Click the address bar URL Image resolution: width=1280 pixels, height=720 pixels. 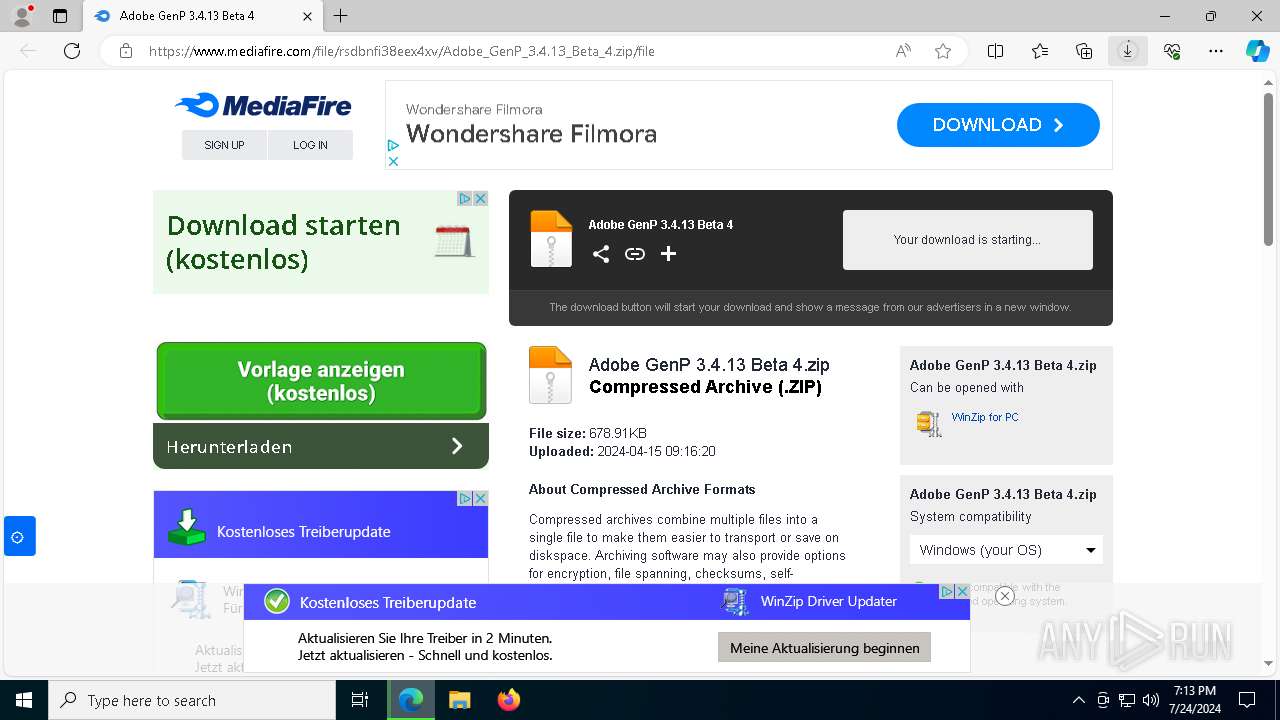coord(402,51)
